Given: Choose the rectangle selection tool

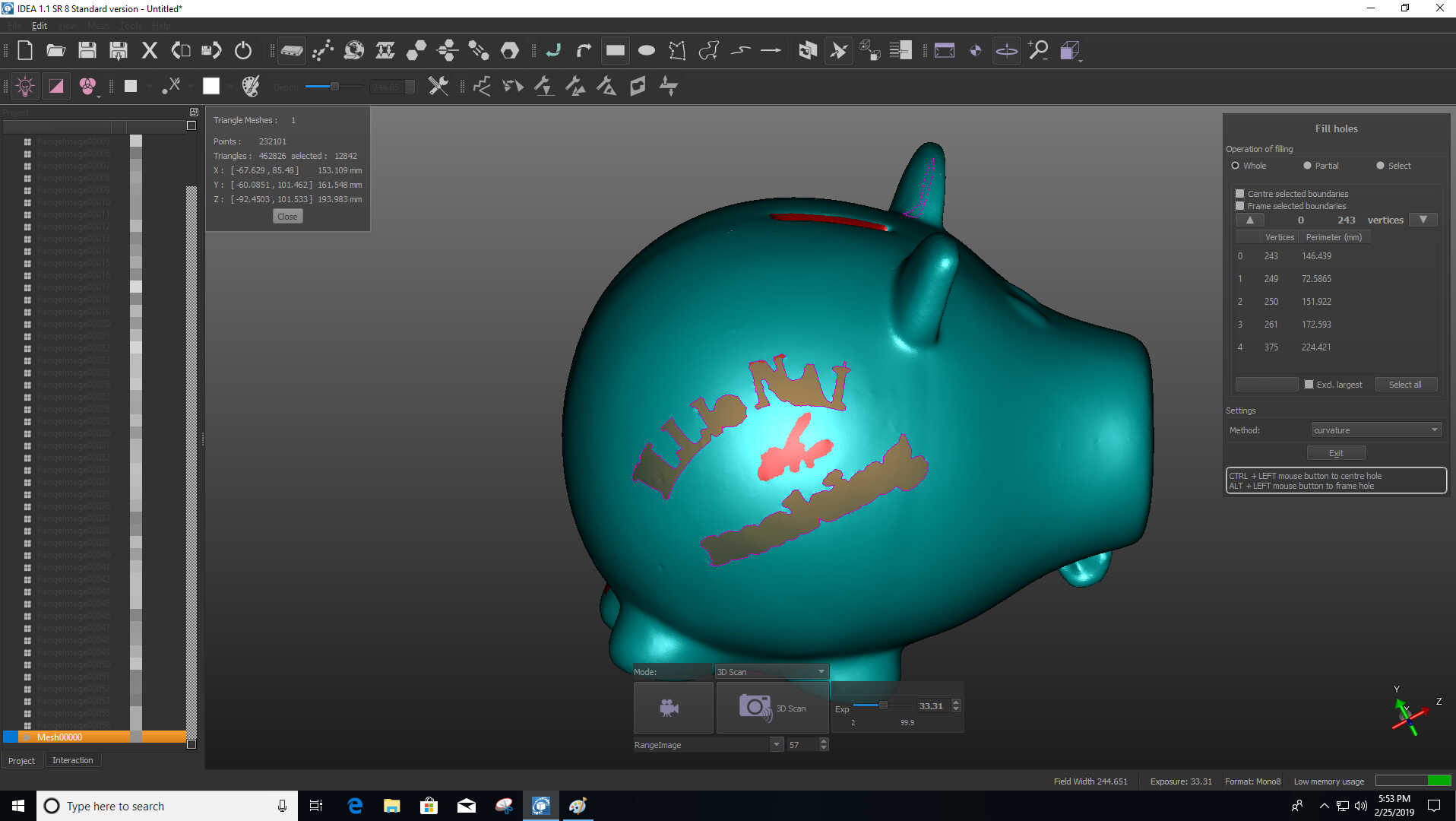Looking at the screenshot, I should (x=616, y=51).
